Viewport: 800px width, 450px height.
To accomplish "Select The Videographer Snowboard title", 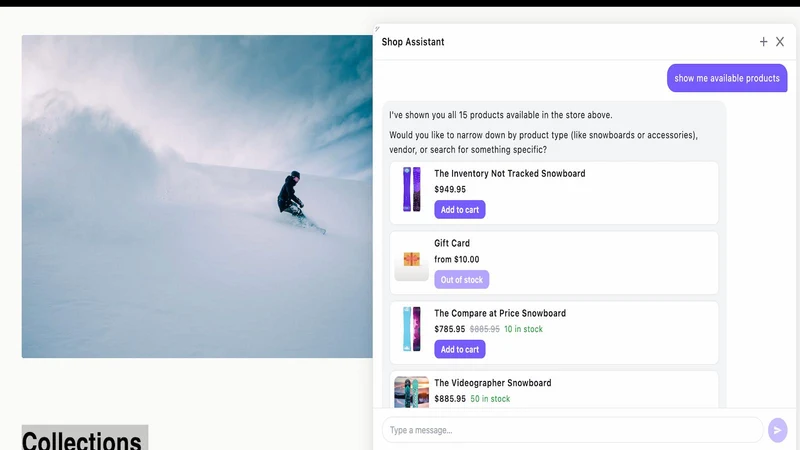I will [493, 383].
